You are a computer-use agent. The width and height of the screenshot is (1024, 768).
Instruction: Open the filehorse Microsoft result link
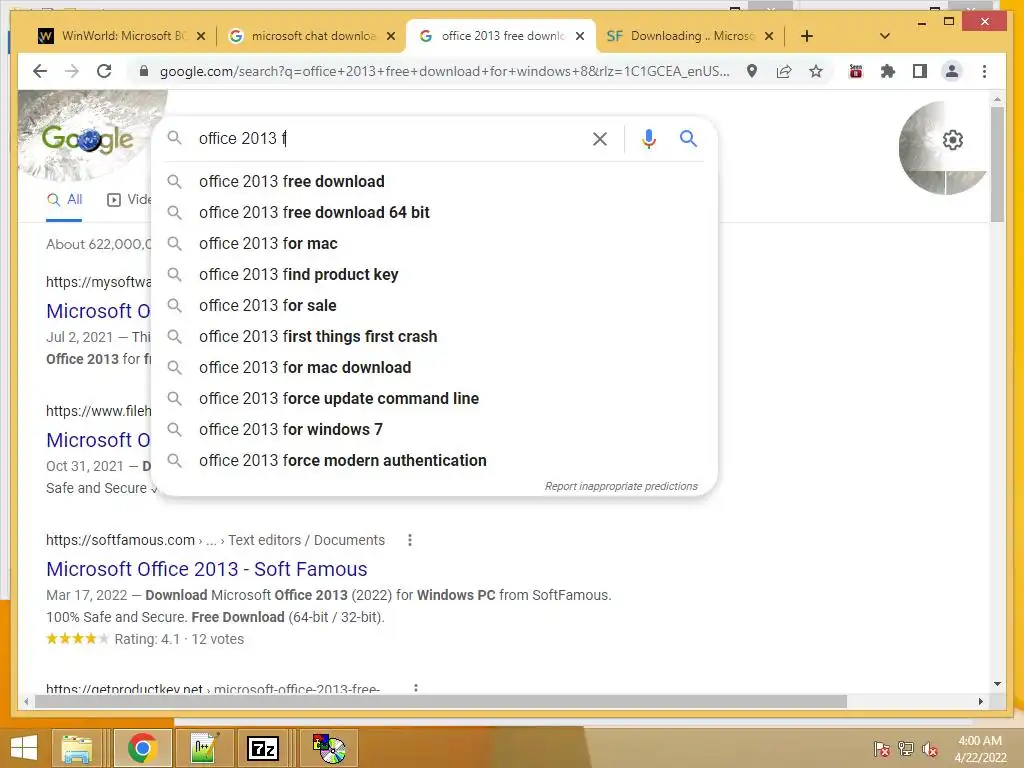click(x=98, y=440)
